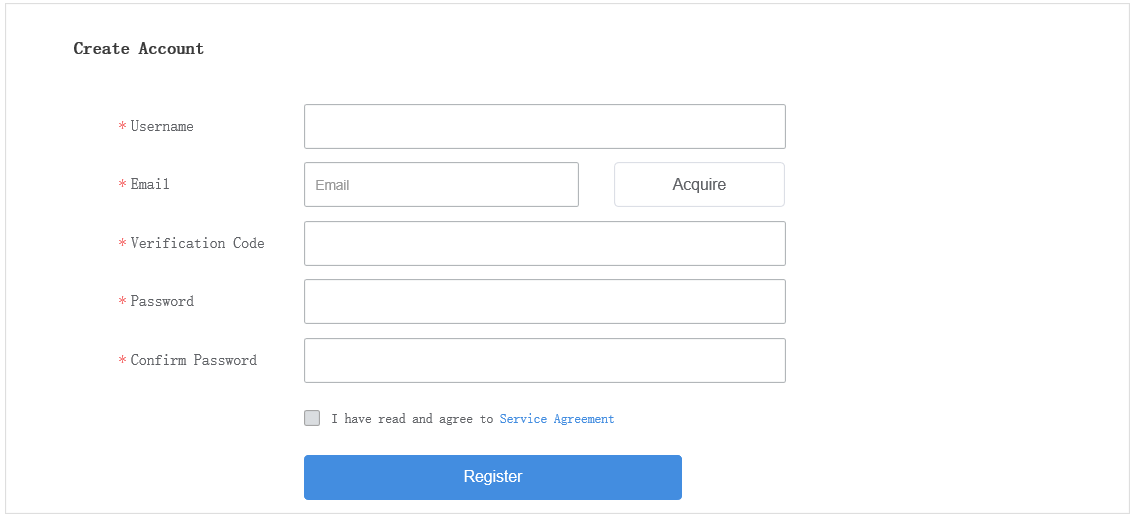
Task: Click the Username input field
Action: coord(544,126)
